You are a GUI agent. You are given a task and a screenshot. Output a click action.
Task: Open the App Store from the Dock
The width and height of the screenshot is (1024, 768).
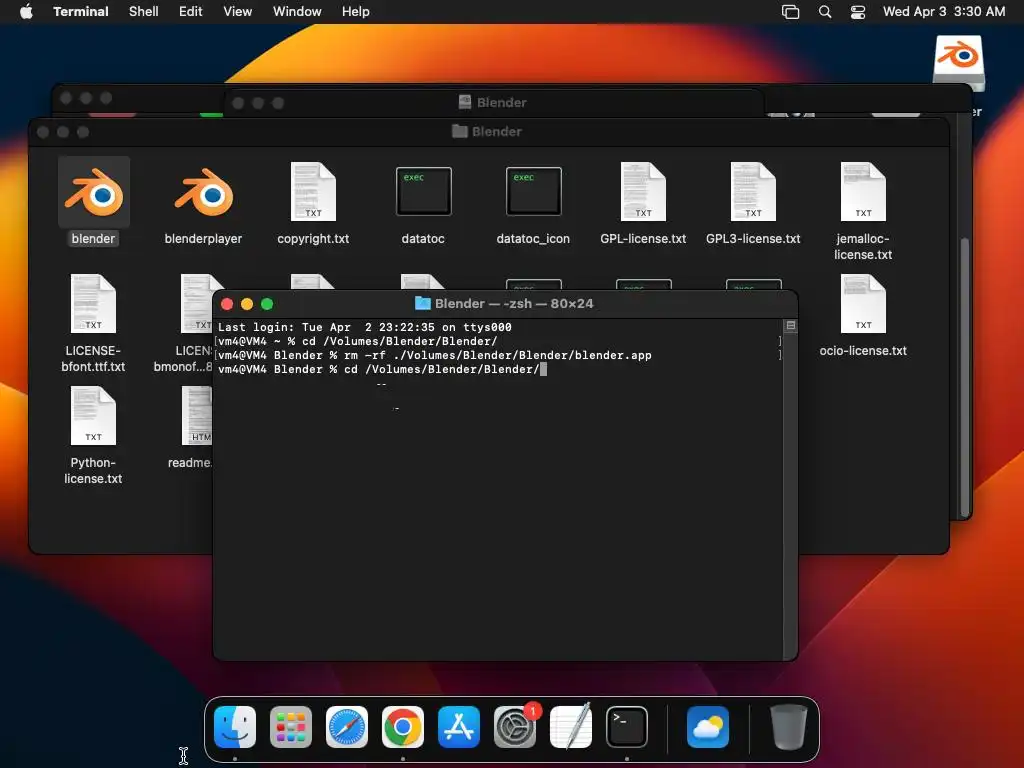(x=458, y=727)
